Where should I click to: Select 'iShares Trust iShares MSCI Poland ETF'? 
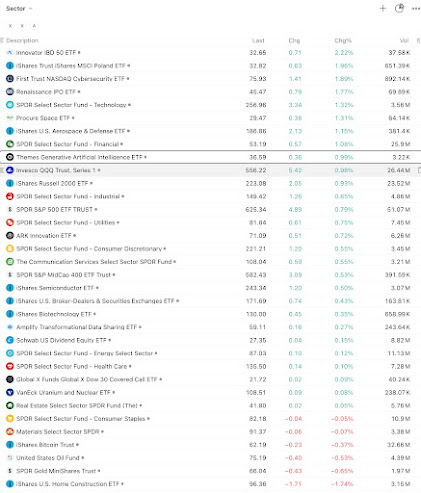[71, 66]
